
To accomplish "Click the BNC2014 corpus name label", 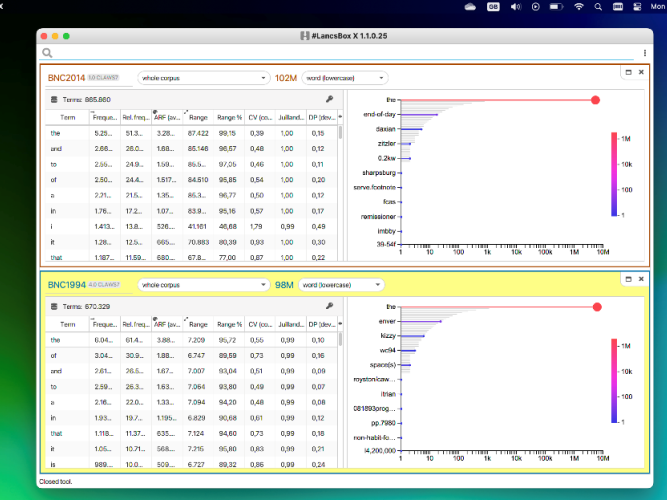I will (66, 78).
